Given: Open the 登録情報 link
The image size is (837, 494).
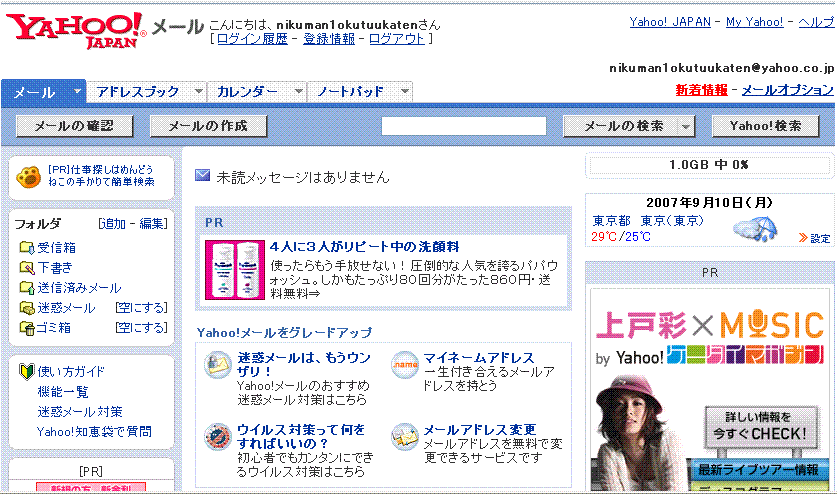Looking at the screenshot, I should 329,38.
